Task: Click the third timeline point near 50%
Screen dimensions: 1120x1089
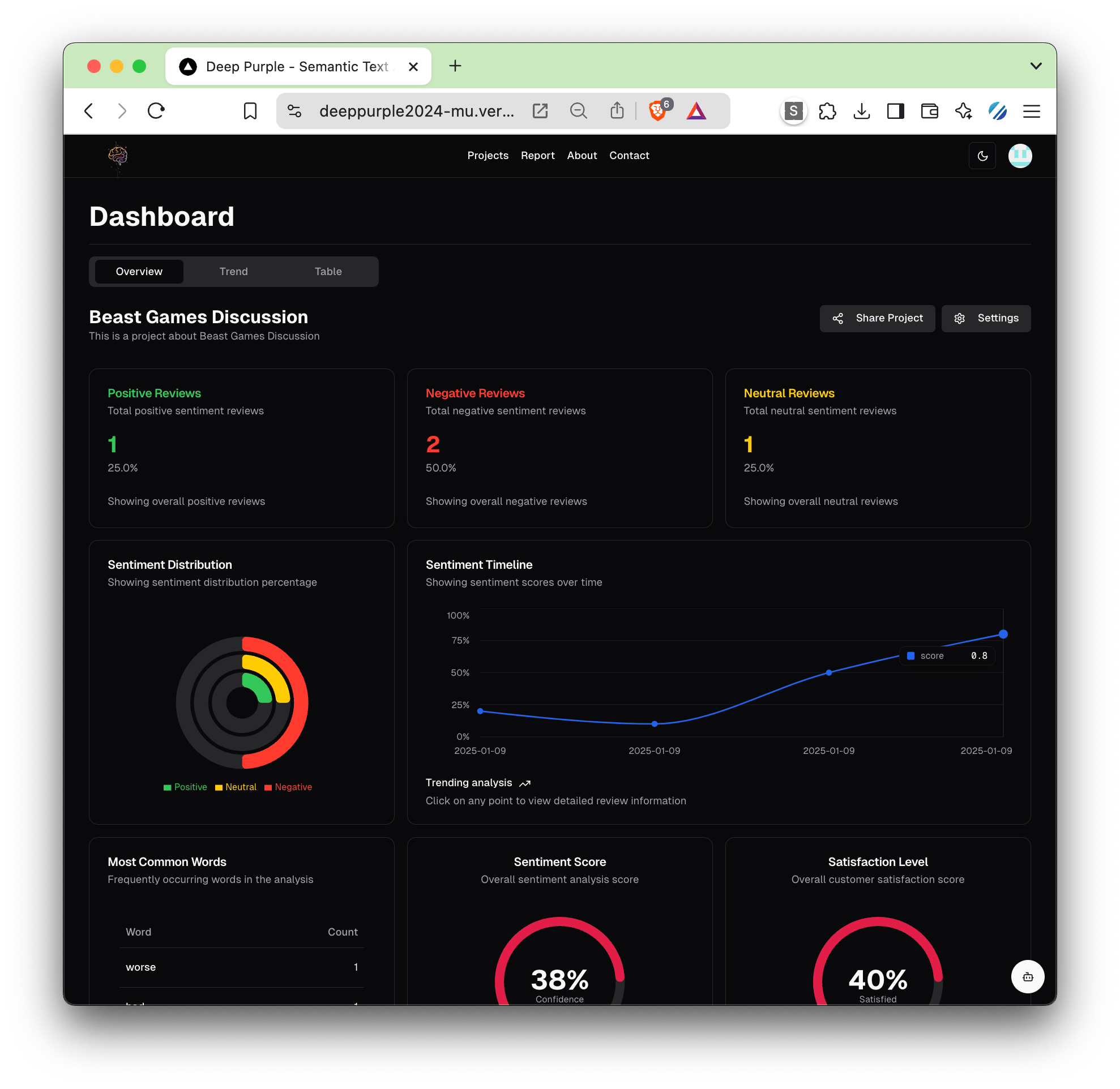Action: [x=829, y=672]
